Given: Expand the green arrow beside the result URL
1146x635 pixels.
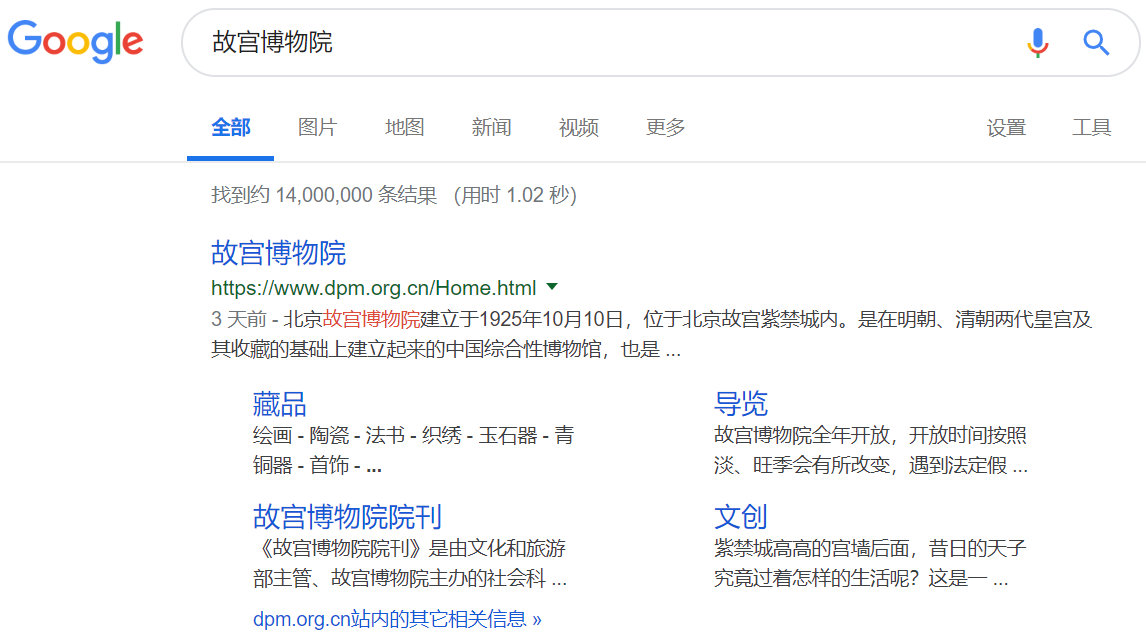Looking at the screenshot, I should pyautogui.click(x=553, y=287).
